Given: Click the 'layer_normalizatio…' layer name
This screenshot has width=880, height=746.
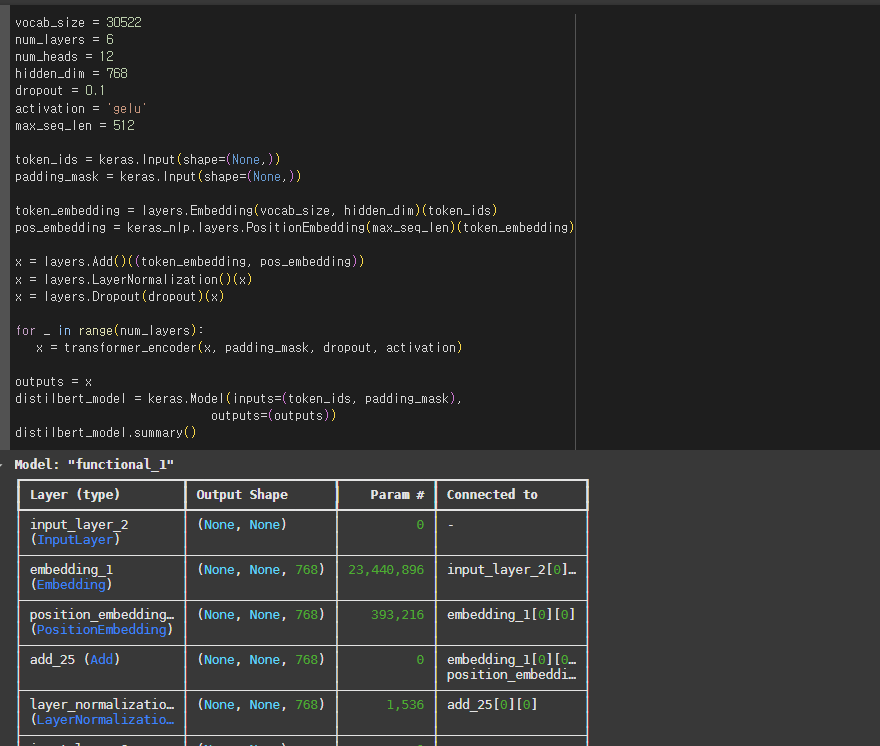Looking at the screenshot, I should (x=102, y=704).
